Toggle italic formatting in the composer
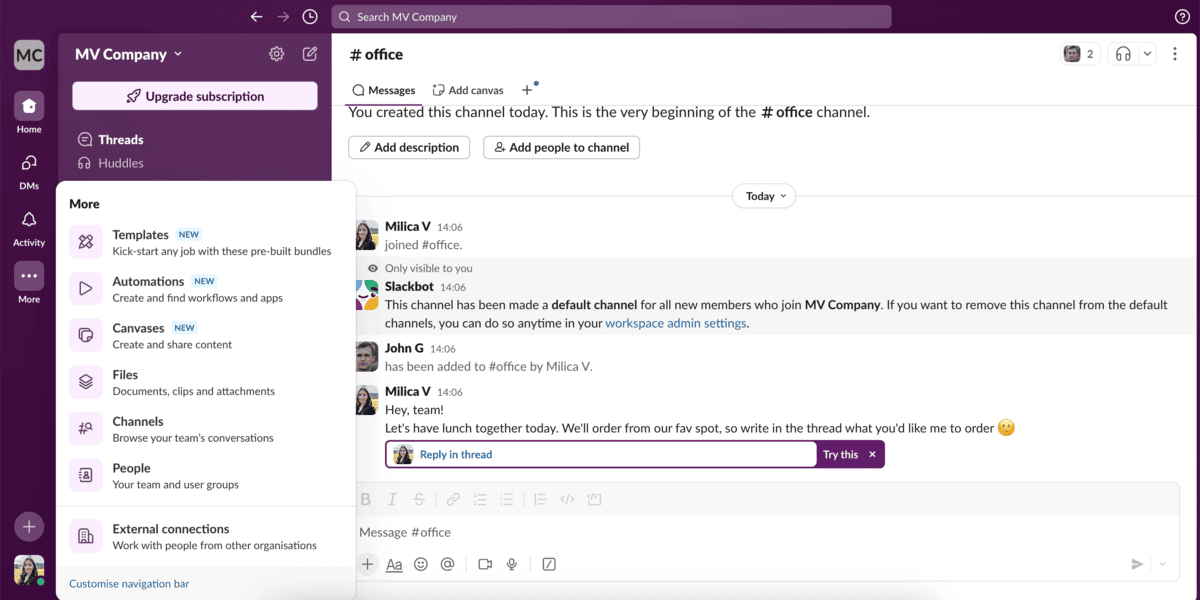 (x=392, y=499)
